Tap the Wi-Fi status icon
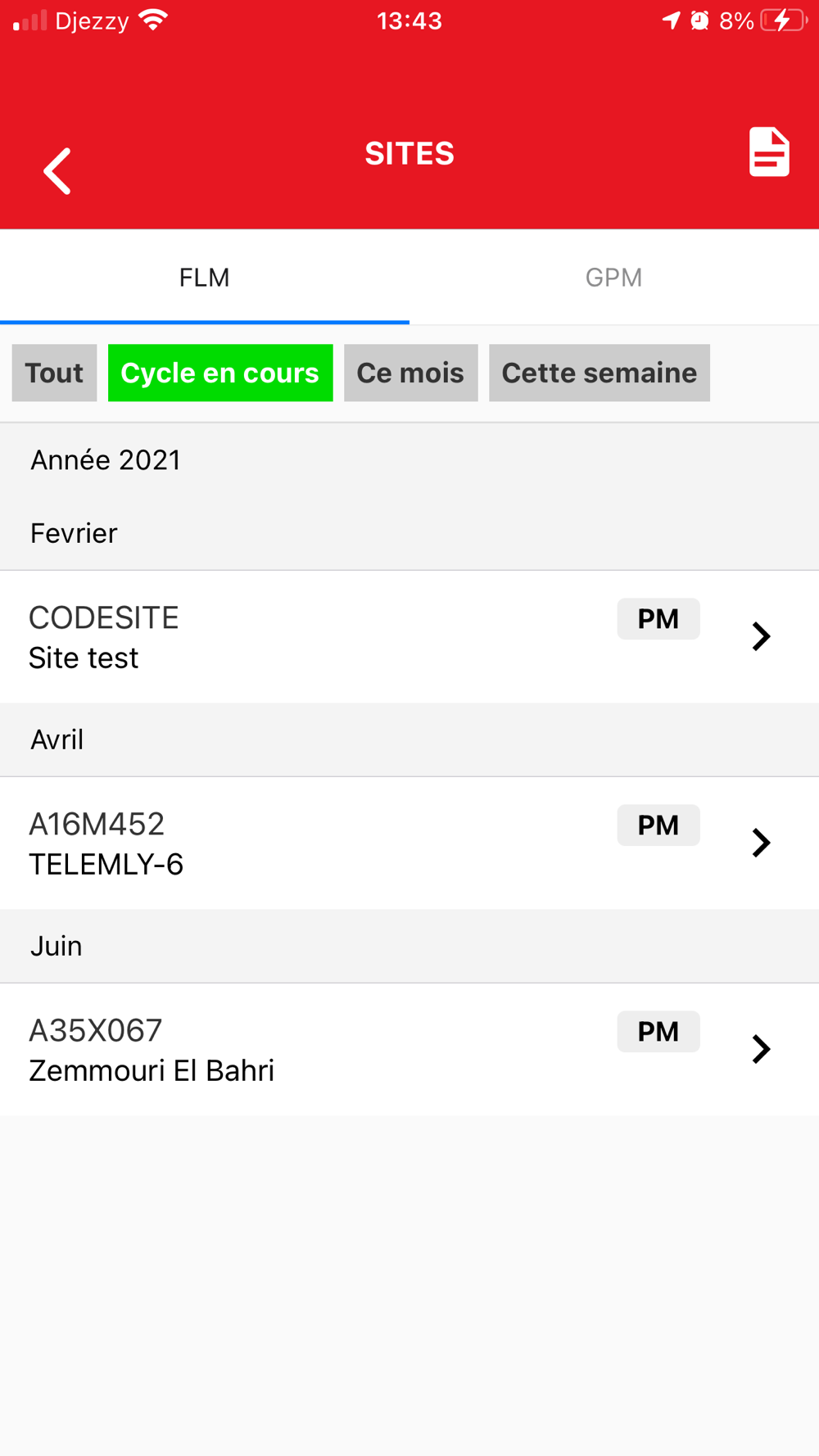Image resolution: width=819 pixels, height=1456 pixels. tap(153, 20)
